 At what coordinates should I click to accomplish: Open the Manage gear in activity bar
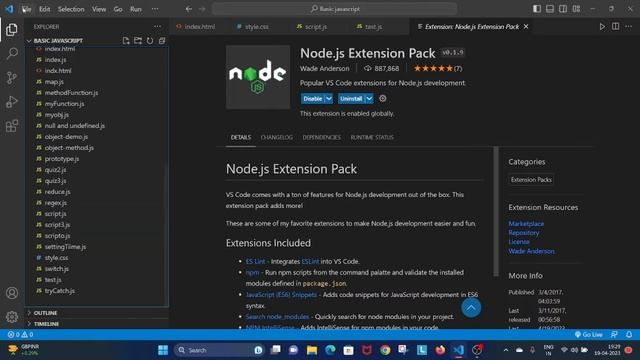tap(12, 317)
